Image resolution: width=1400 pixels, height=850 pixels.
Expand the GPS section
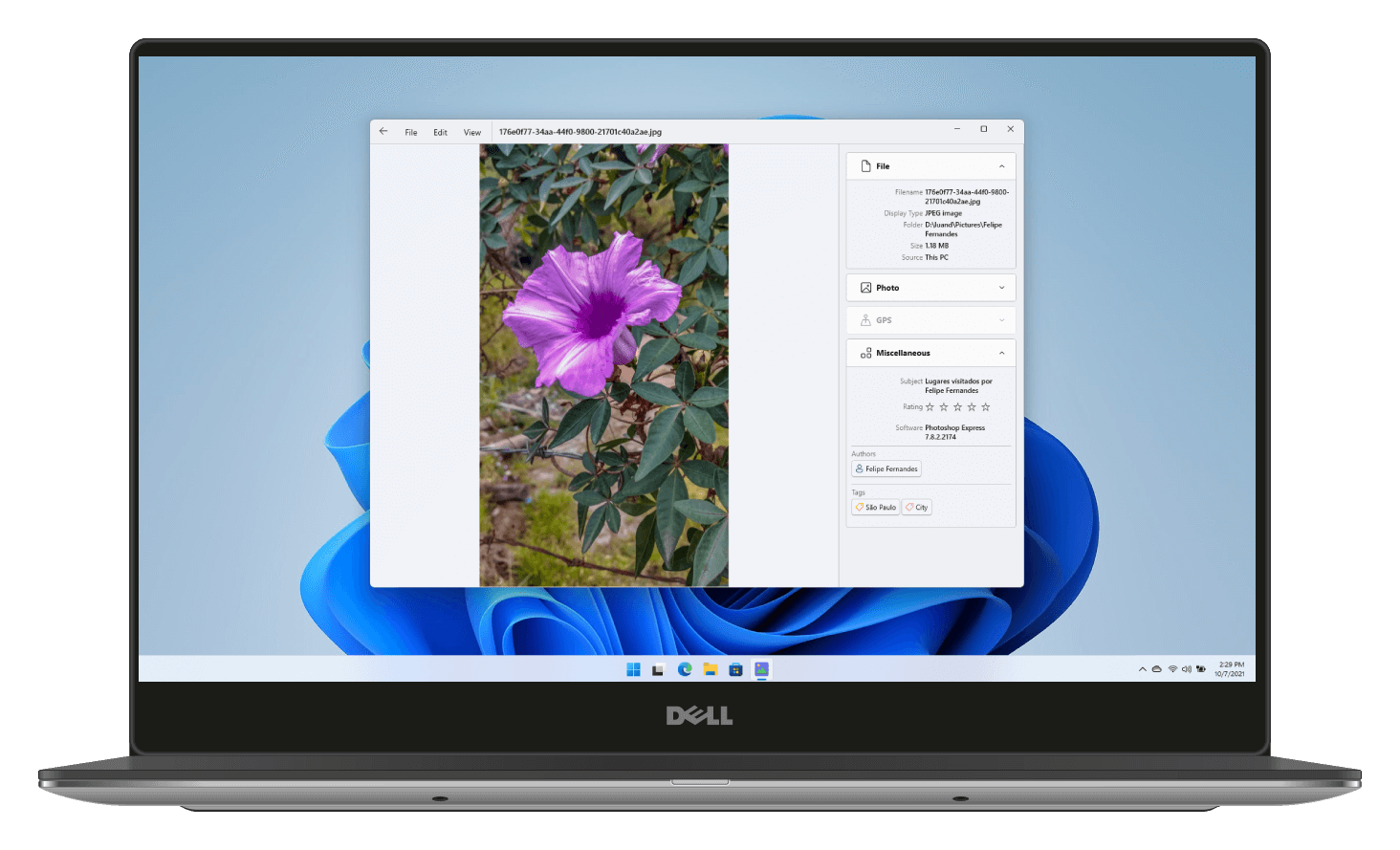pos(1000,320)
